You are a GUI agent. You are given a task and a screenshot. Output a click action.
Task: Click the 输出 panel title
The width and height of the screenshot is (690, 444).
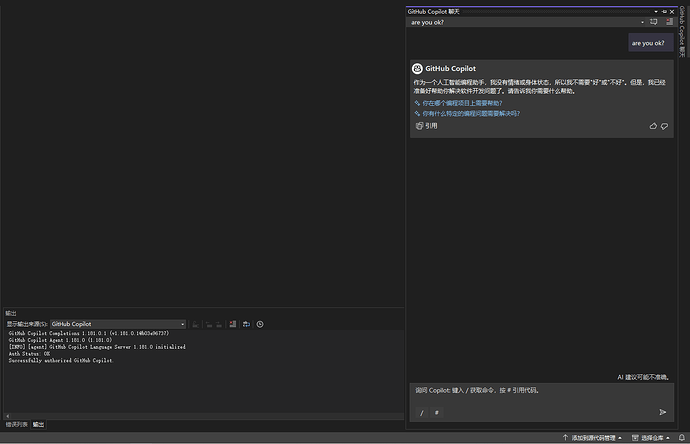tap(11, 313)
